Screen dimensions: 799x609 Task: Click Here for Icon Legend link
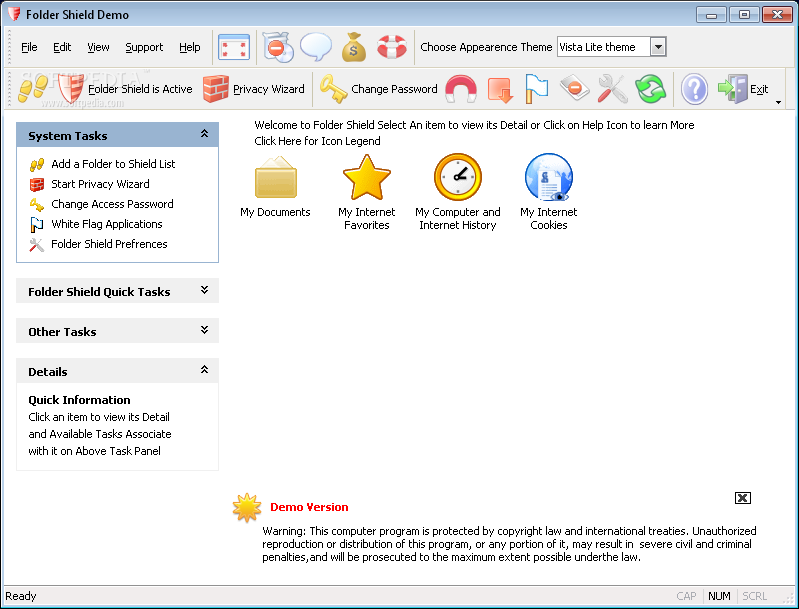tap(317, 141)
